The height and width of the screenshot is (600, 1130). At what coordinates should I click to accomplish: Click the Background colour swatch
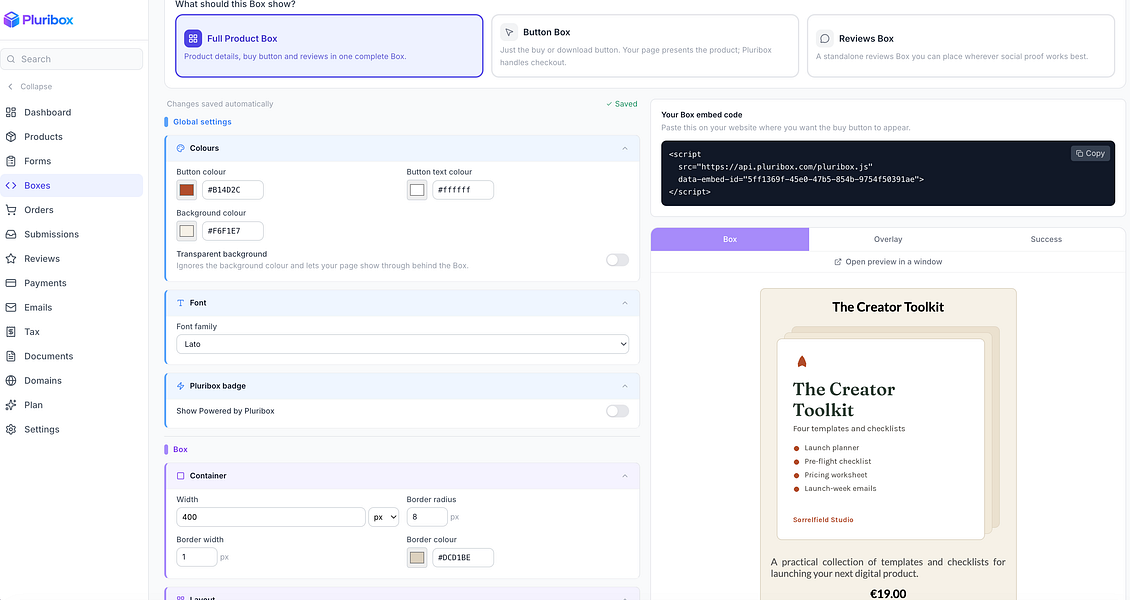pos(187,231)
